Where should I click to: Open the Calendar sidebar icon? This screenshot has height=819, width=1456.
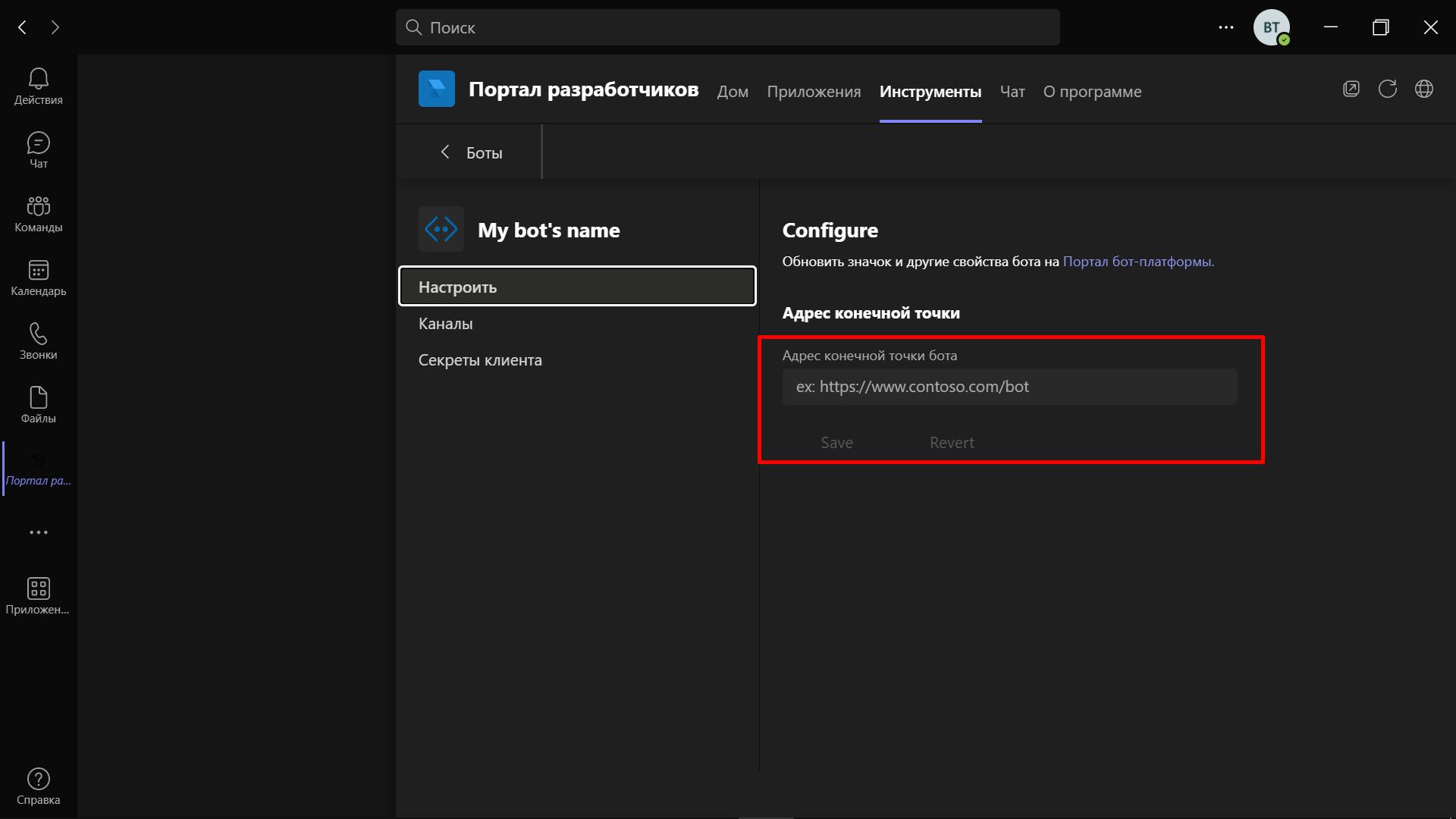point(38,278)
